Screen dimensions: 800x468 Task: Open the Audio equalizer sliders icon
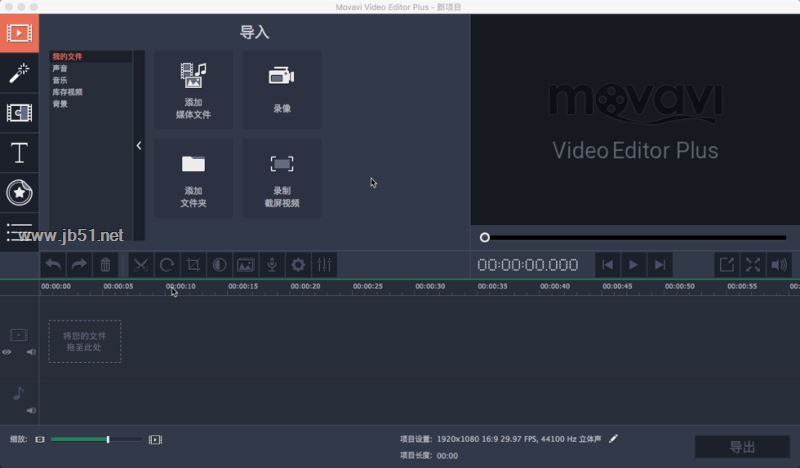(324, 265)
